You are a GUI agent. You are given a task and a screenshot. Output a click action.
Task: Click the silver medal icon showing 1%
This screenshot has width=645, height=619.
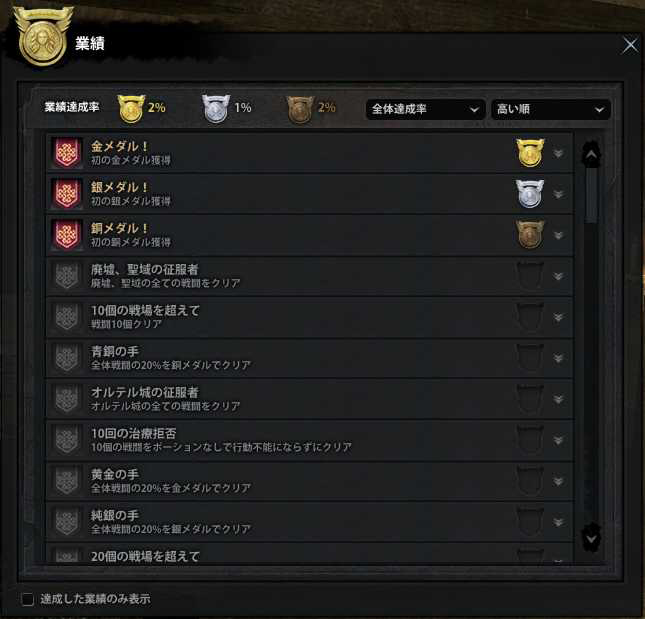[216, 109]
